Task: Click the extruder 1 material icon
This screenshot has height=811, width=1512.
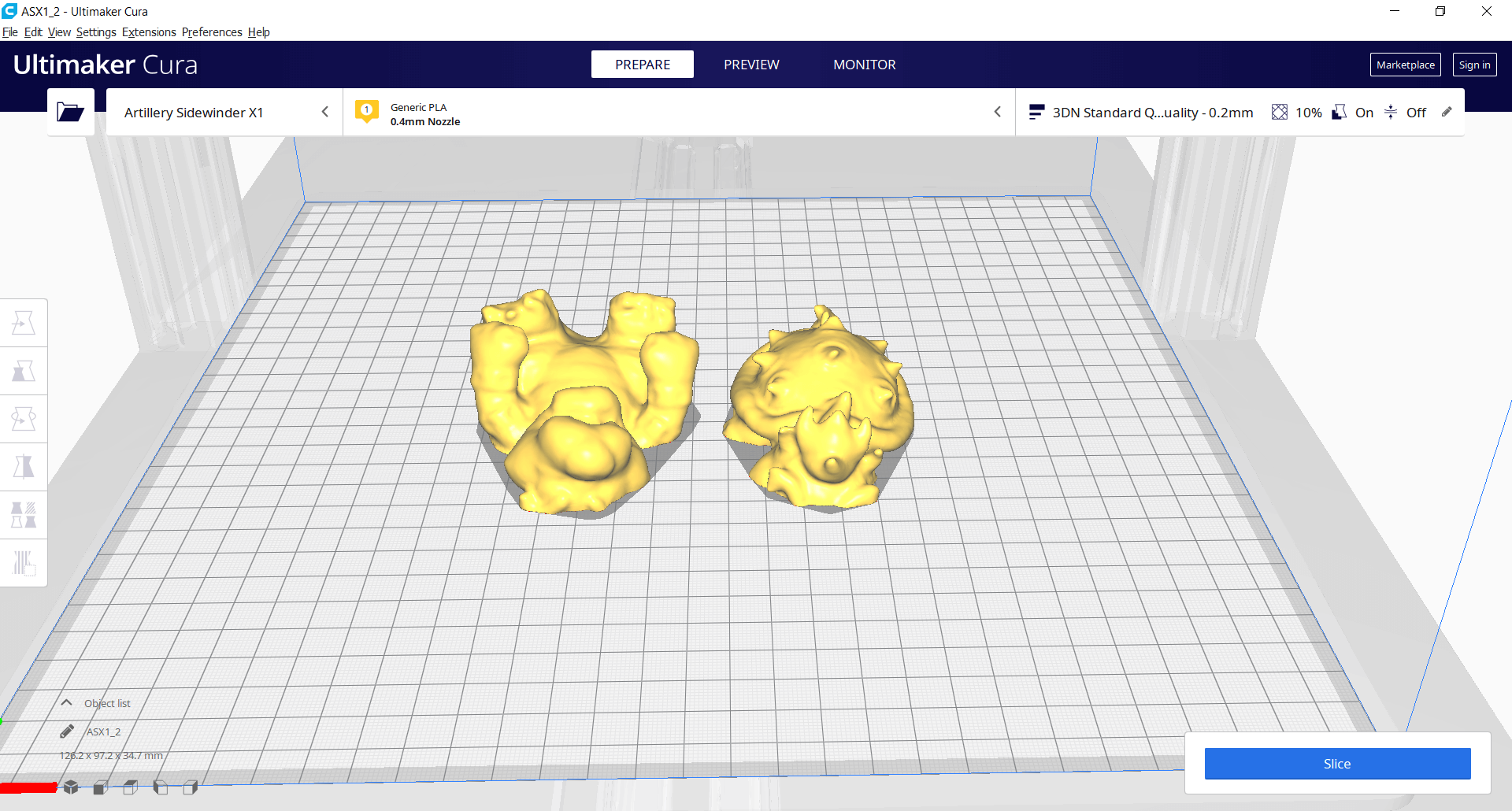Action: tap(367, 112)
